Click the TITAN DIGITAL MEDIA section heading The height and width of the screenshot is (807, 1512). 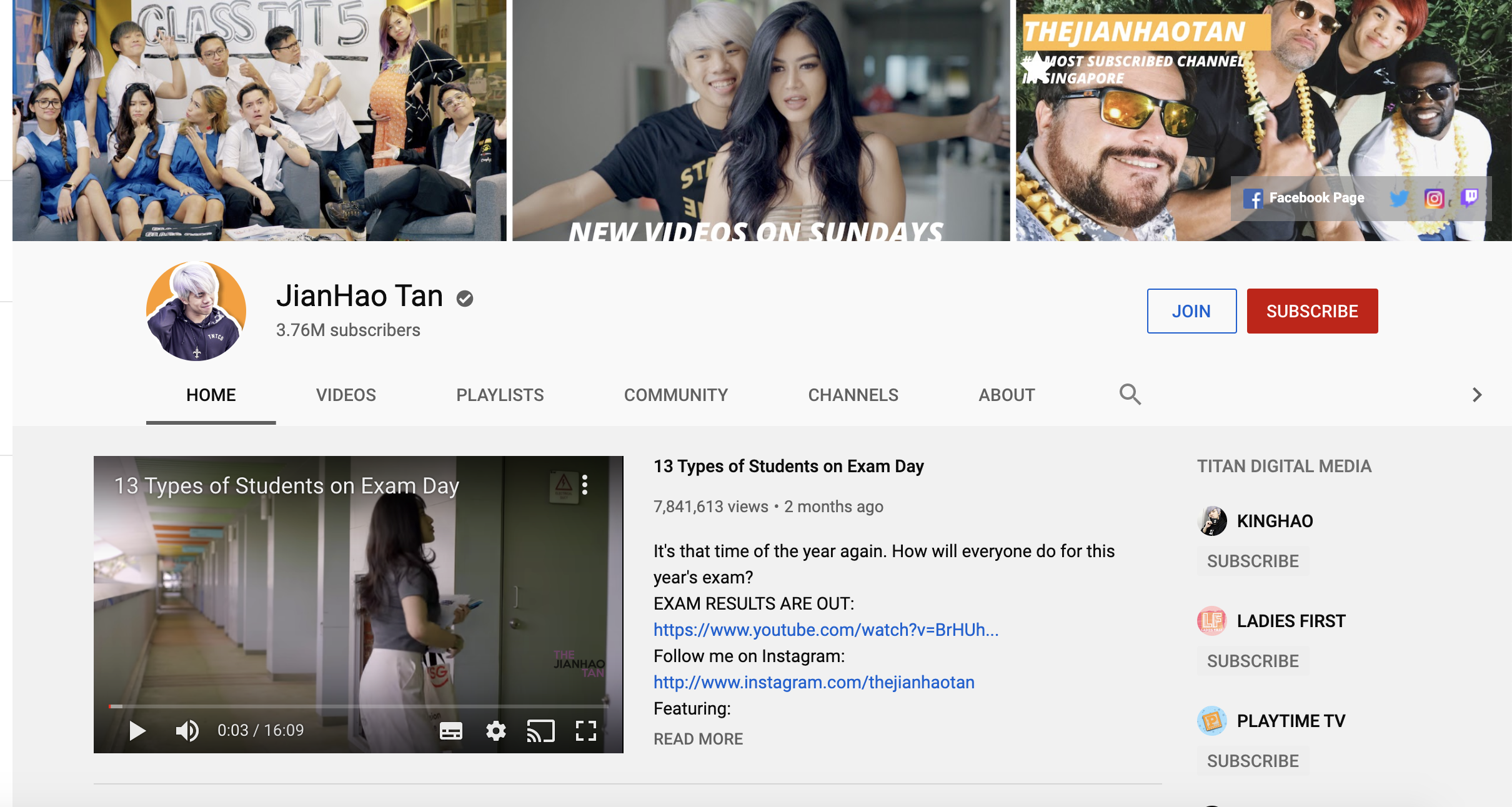pos(1284,466)
